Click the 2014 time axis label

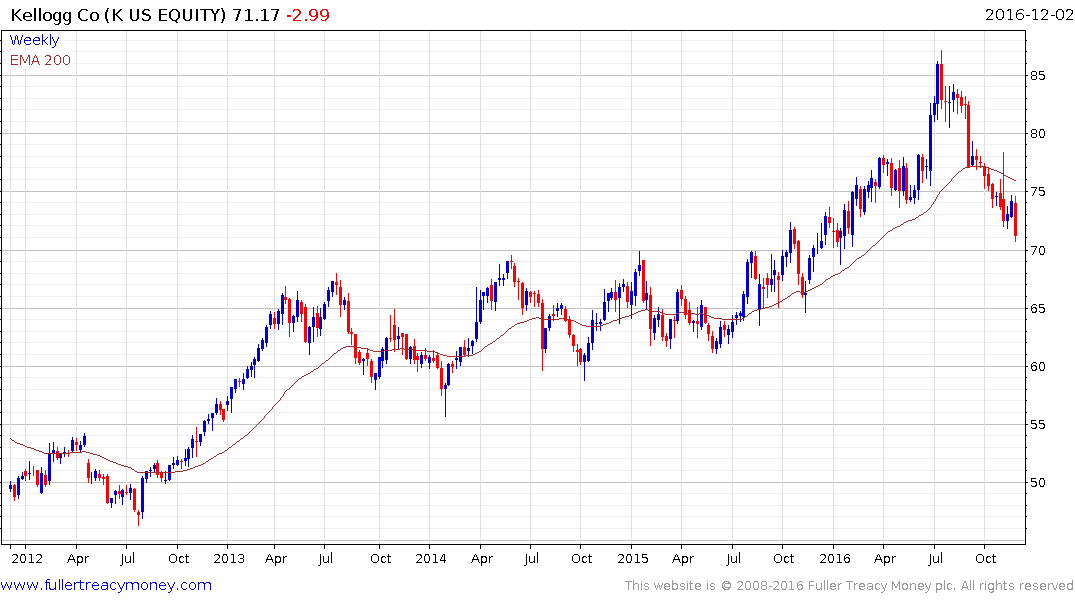pos(431,558)
